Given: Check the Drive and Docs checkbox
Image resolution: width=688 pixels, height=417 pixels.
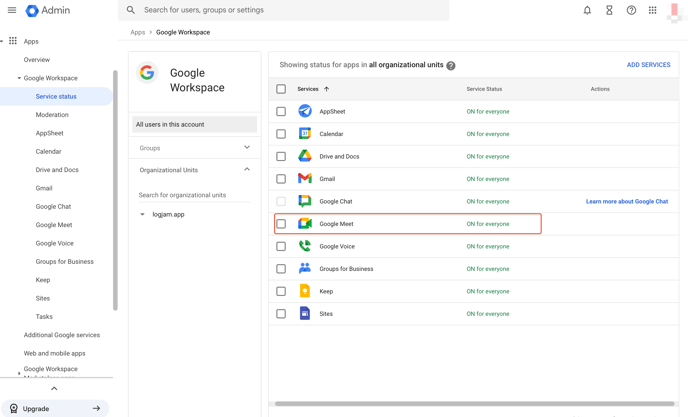Looking at the screenshot, I should tap(281, 156).
